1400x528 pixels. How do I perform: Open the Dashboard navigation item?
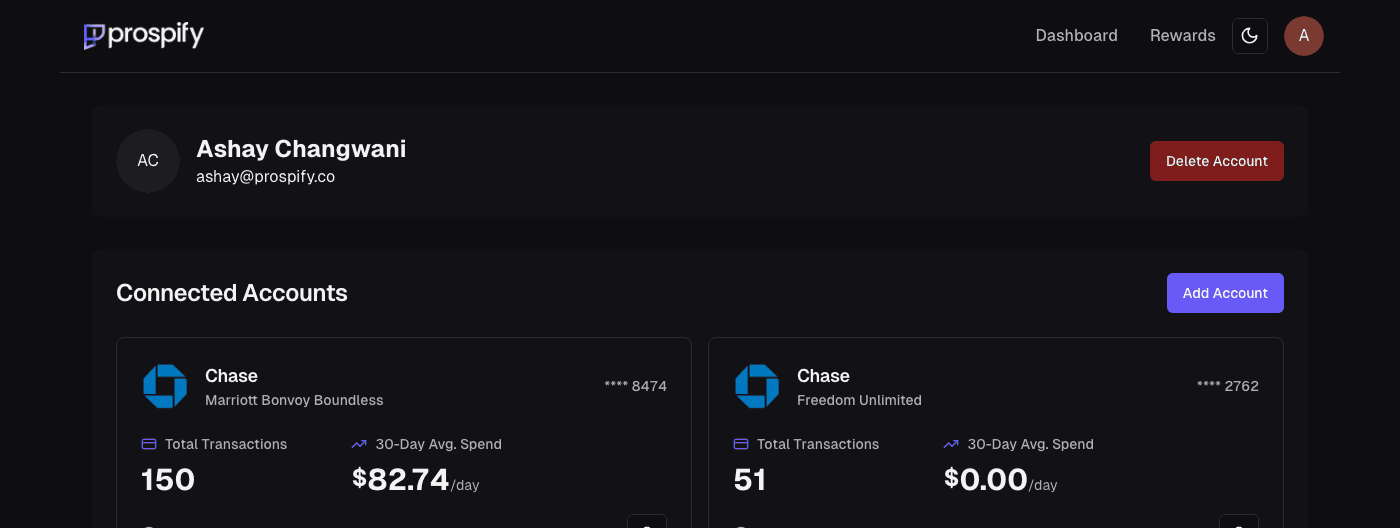coord(1076,36)
